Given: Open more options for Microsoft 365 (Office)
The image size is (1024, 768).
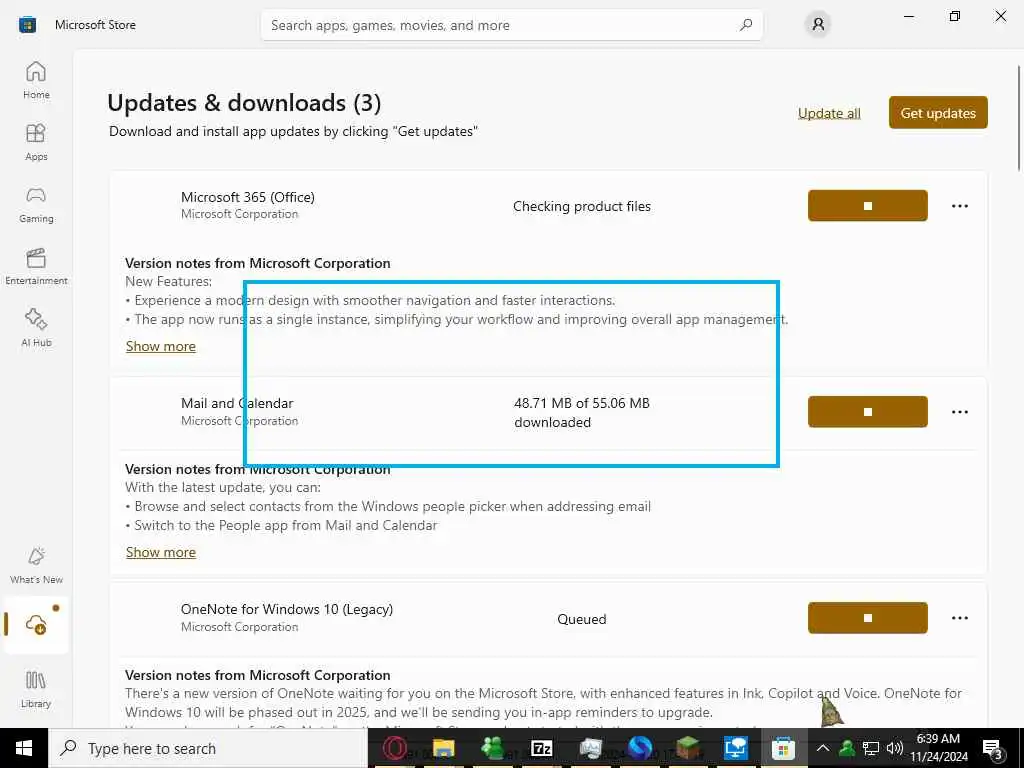Looking at the screenshot, I should [x=959, y=206].
